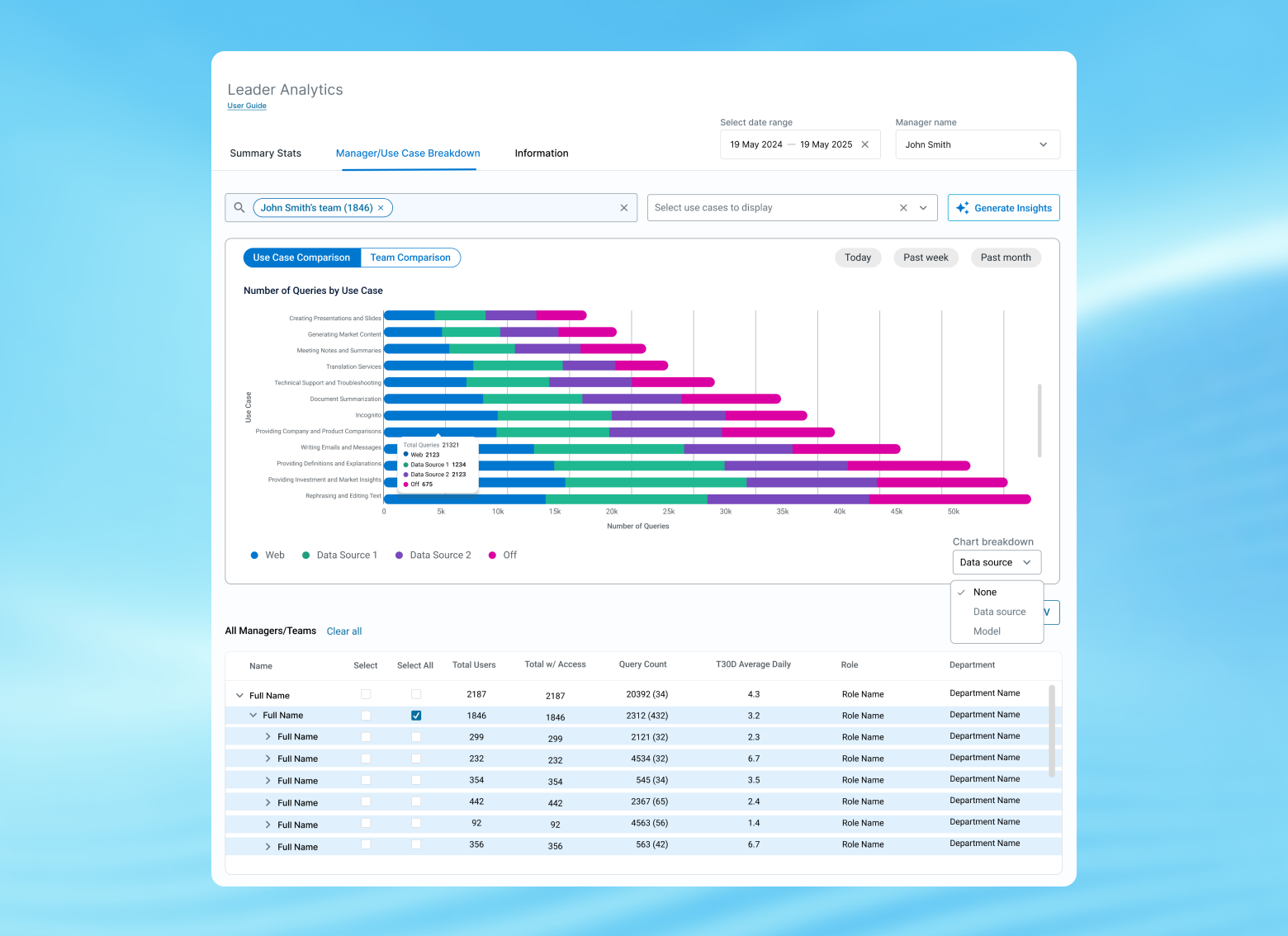Choose Model in the chart breakdown menu
The image size is (1288, 936).
click(997, 631)
